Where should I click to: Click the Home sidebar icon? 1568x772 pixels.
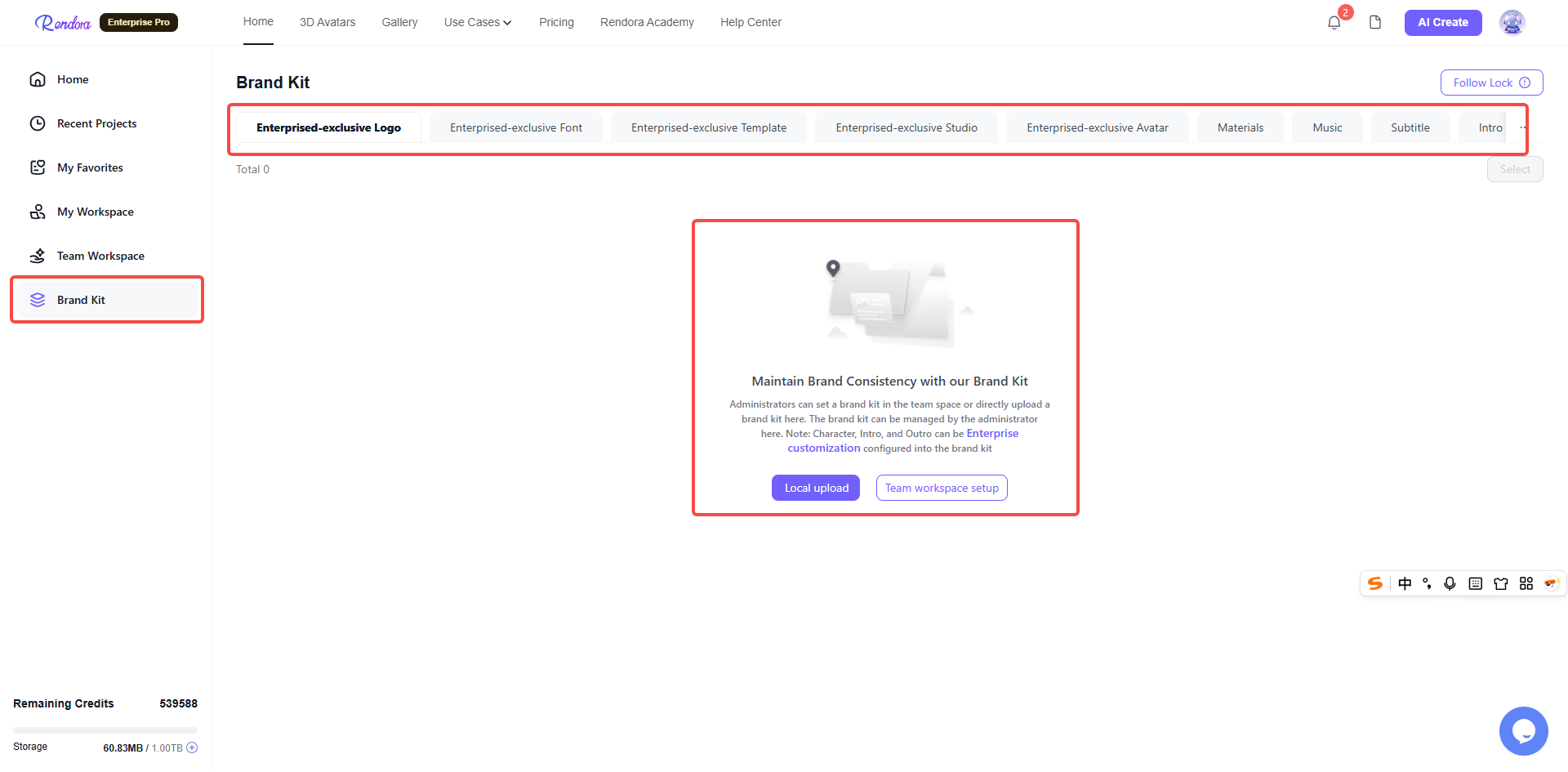38,79
